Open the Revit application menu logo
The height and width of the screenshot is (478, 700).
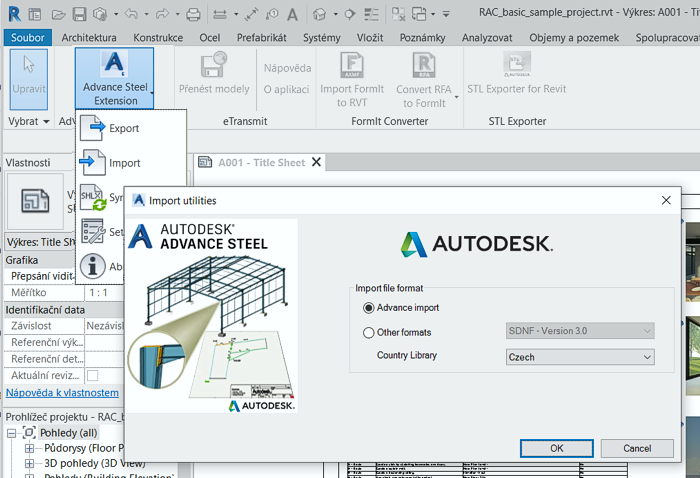tap(14, 14)
